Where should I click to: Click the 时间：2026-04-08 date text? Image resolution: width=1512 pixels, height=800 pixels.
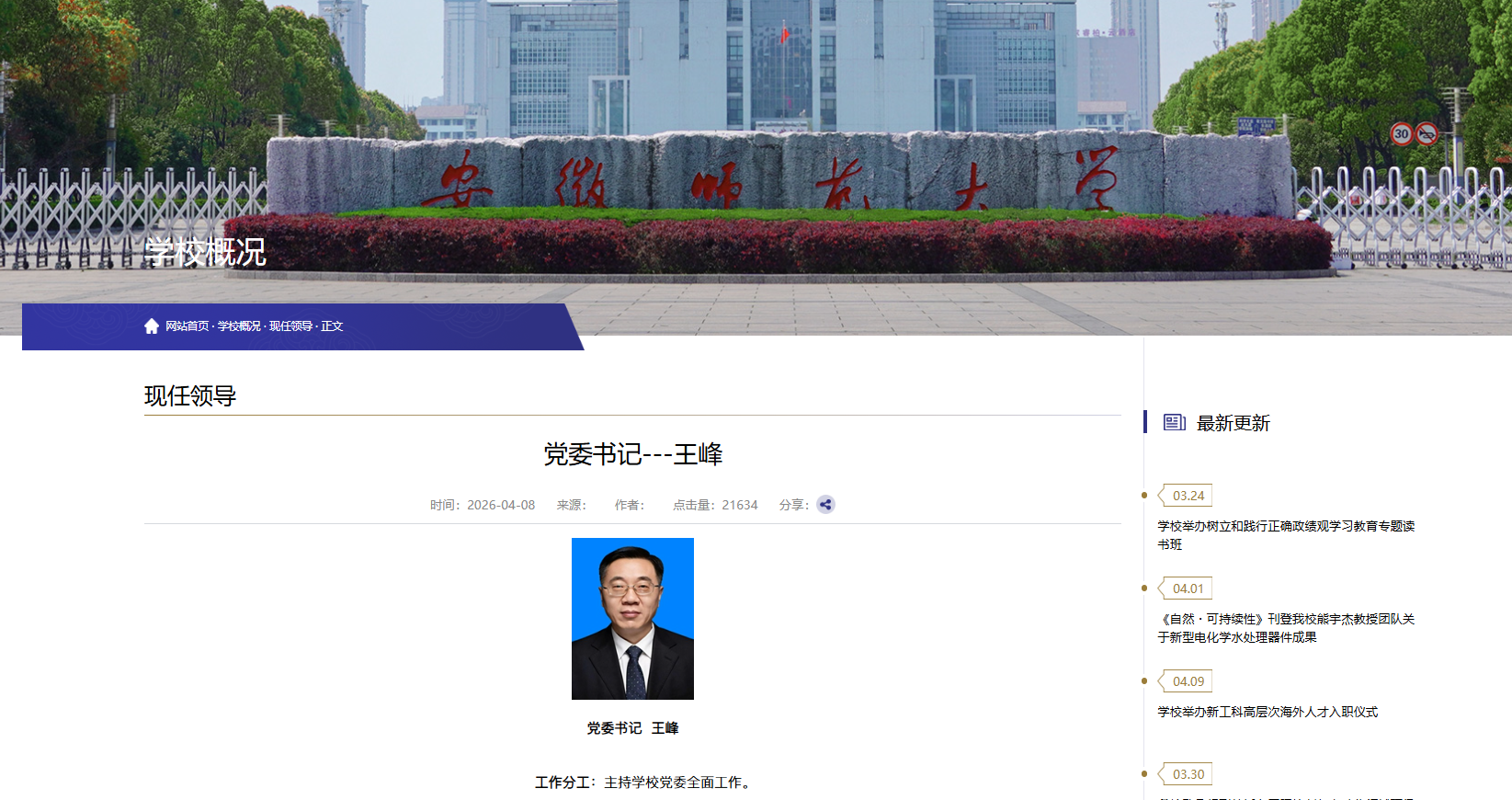pyautogui.click(x=483, y=505)
